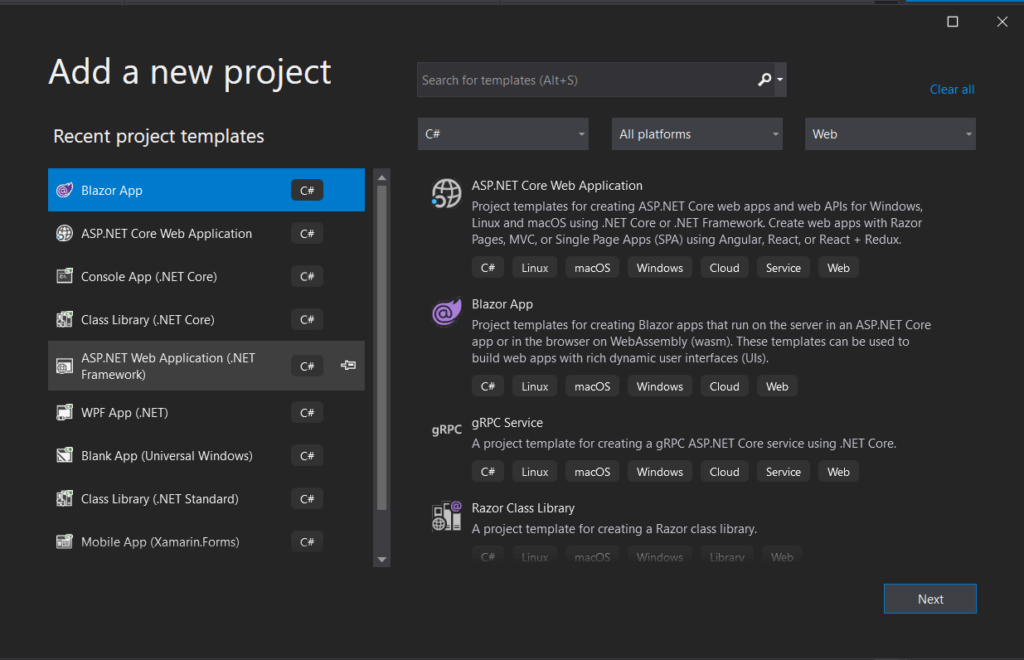Click the gRPC Service template icon
The height and width of the screenshot is (660, 1024).
[446, 430]
